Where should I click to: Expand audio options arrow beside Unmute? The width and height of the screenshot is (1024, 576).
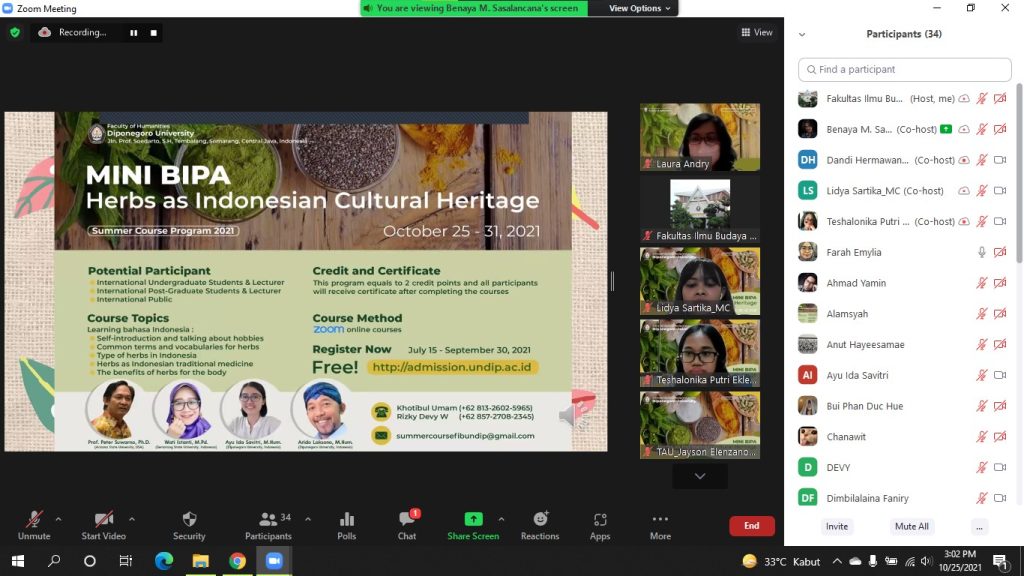coord(58,519)
